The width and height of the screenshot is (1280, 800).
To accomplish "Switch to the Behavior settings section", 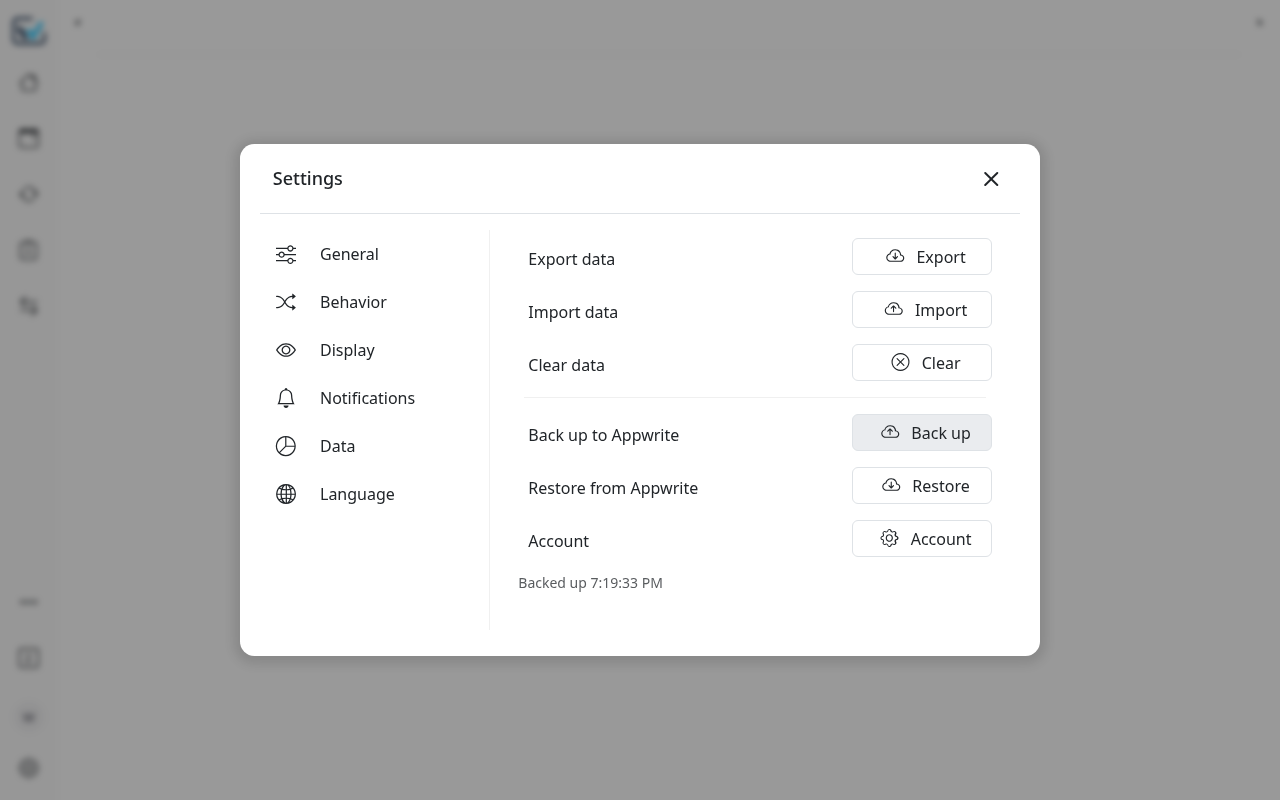I will pos(366,302).
